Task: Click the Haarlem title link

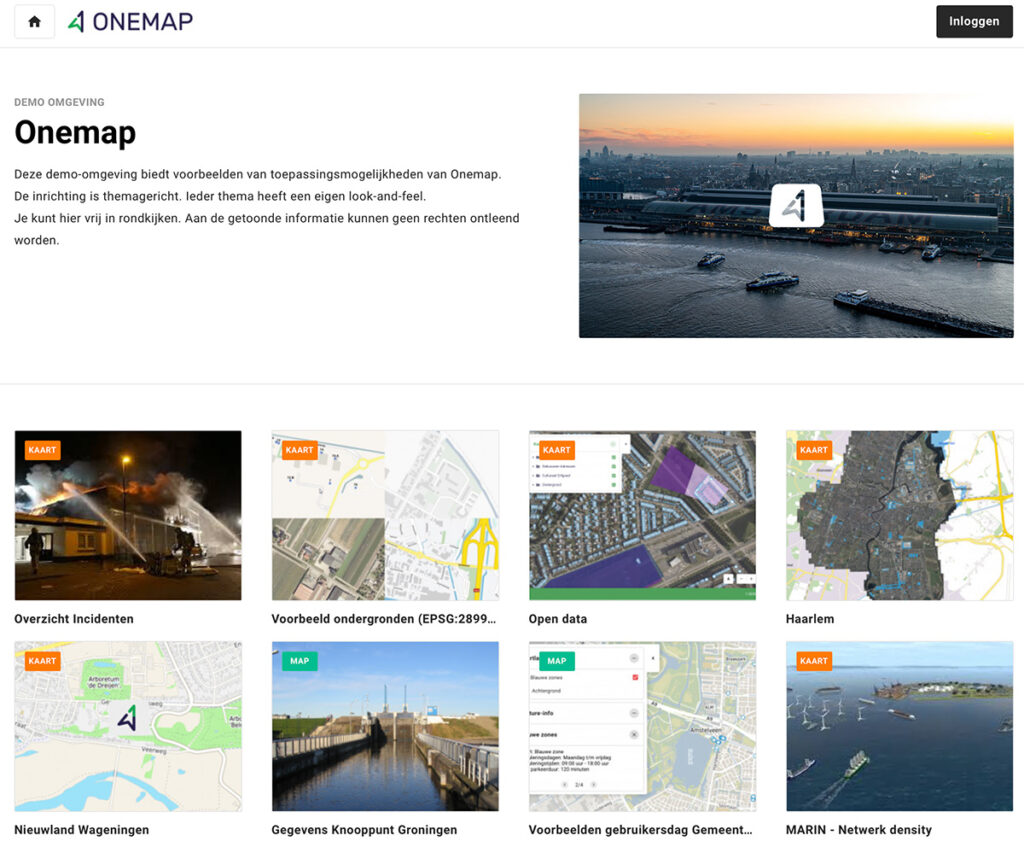Action: click(810, 619)
